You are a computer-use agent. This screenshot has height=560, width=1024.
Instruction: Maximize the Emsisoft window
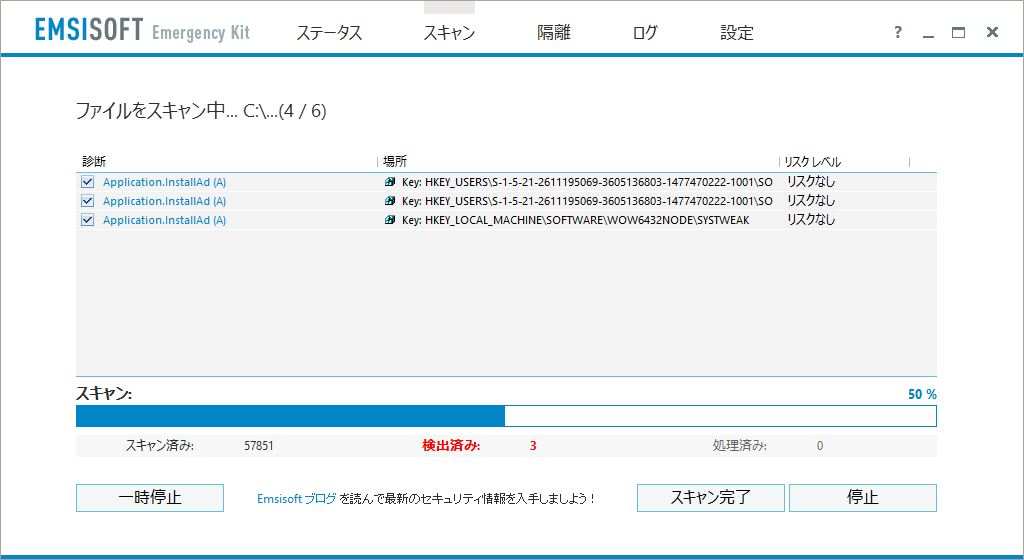tap(958, 32)
